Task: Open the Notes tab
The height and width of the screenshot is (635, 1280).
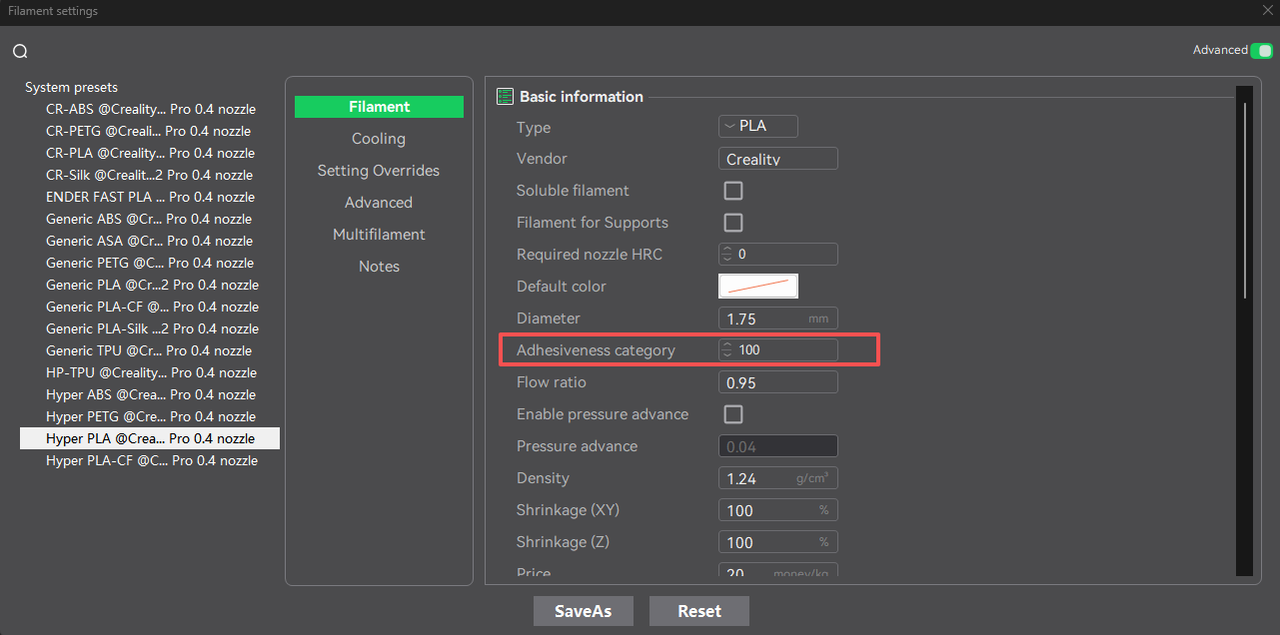Action: (378, 267)
